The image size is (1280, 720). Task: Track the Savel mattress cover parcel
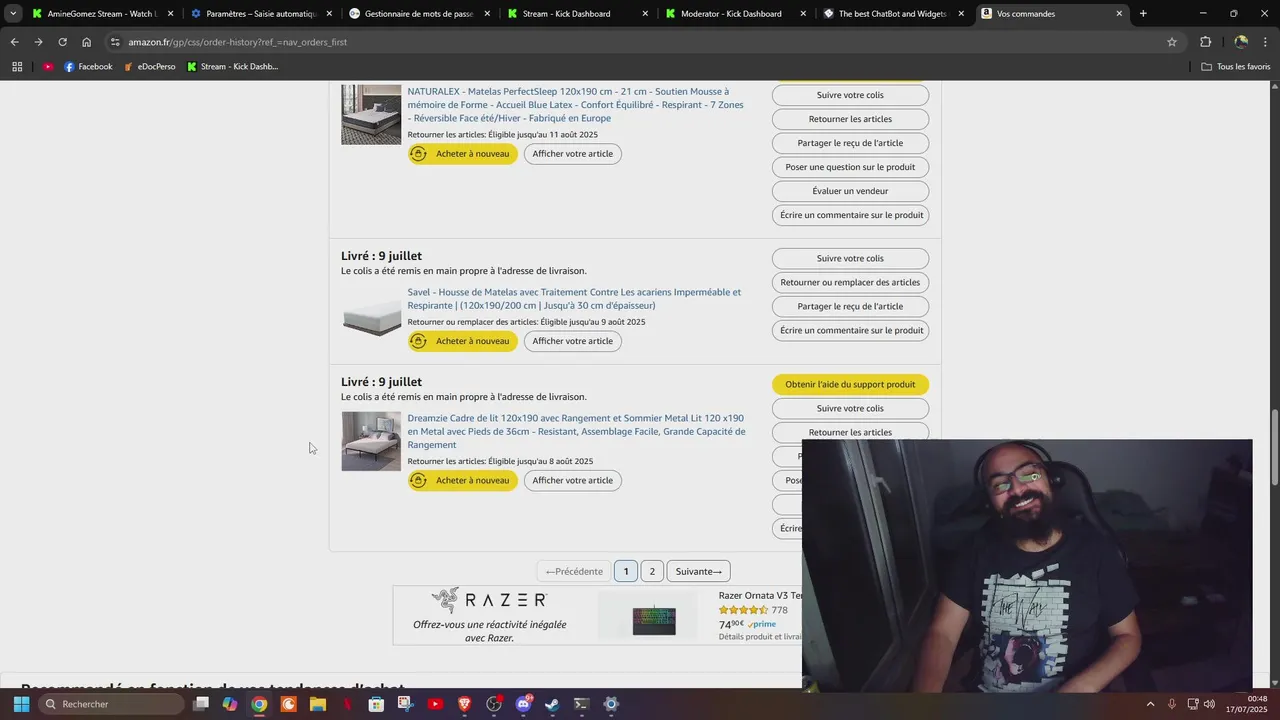[x=850, y=258]
